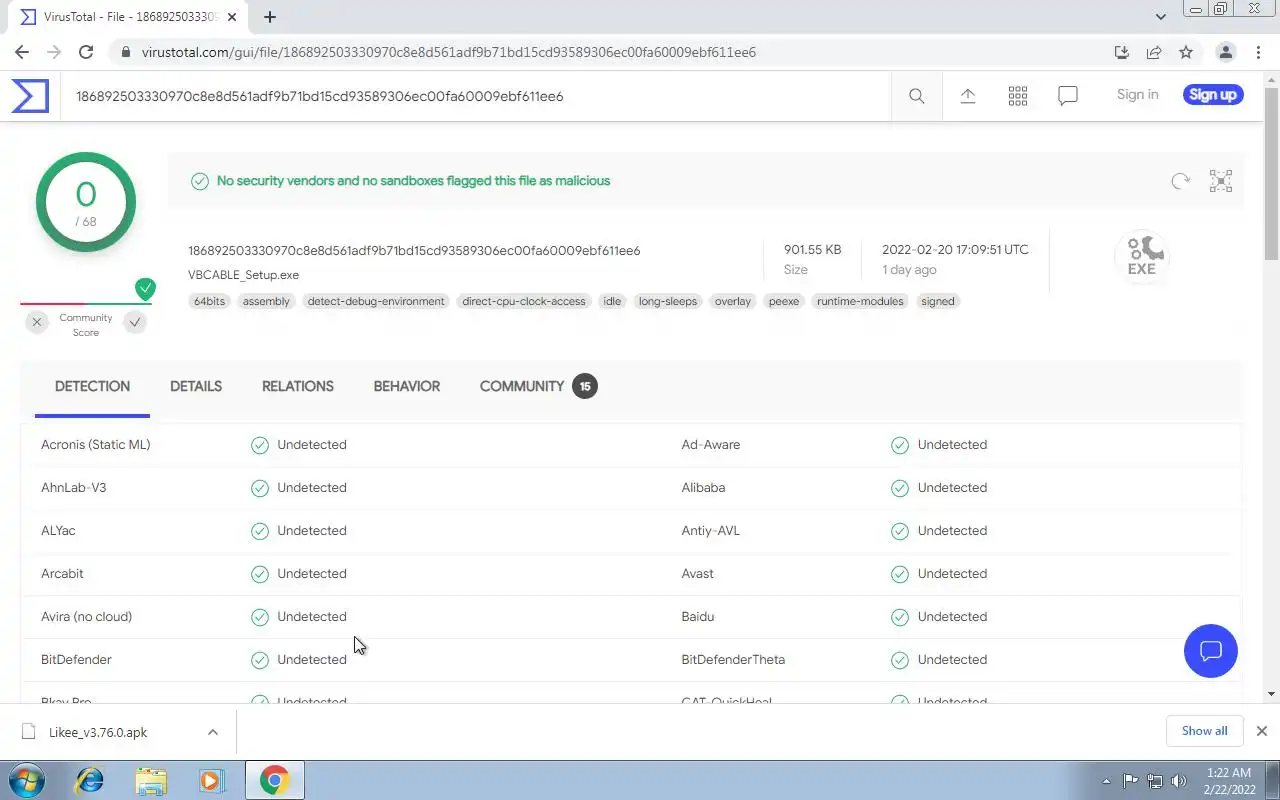Click the hash search input field
Viewport: 1280px width, 800px height.
(475, 96)
